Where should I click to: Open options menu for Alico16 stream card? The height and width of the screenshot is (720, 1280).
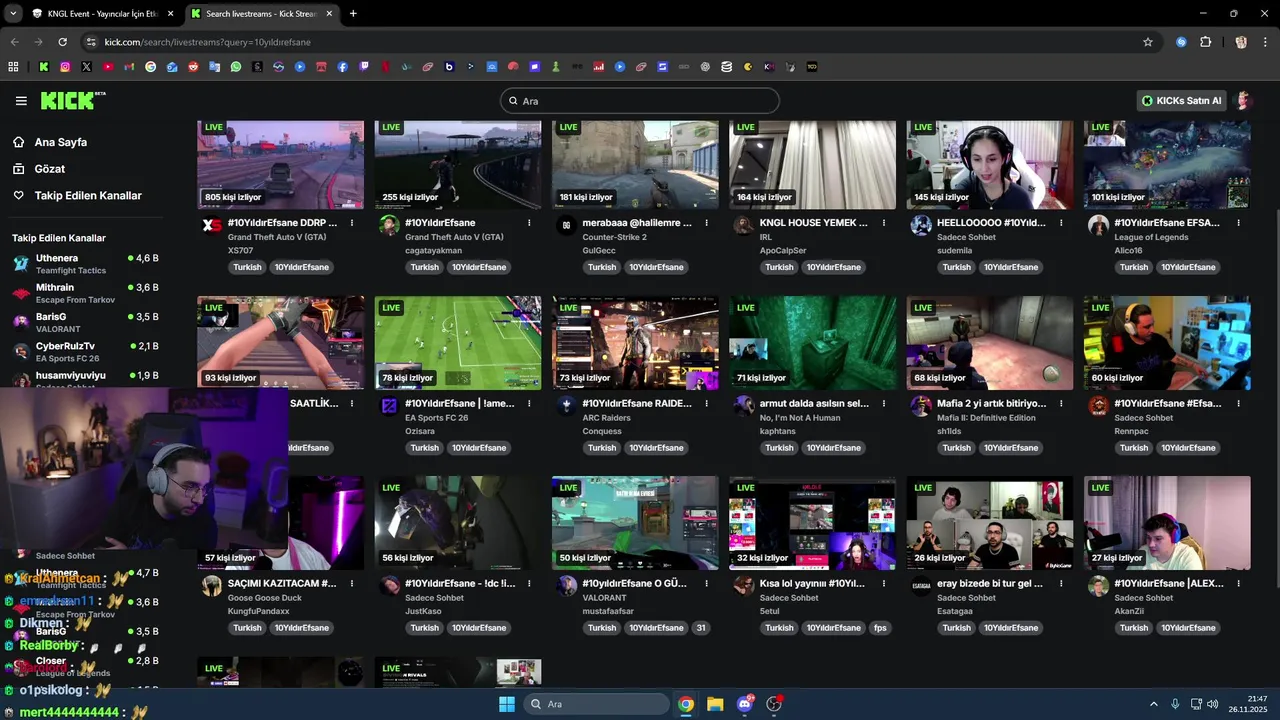(1238, 223)
